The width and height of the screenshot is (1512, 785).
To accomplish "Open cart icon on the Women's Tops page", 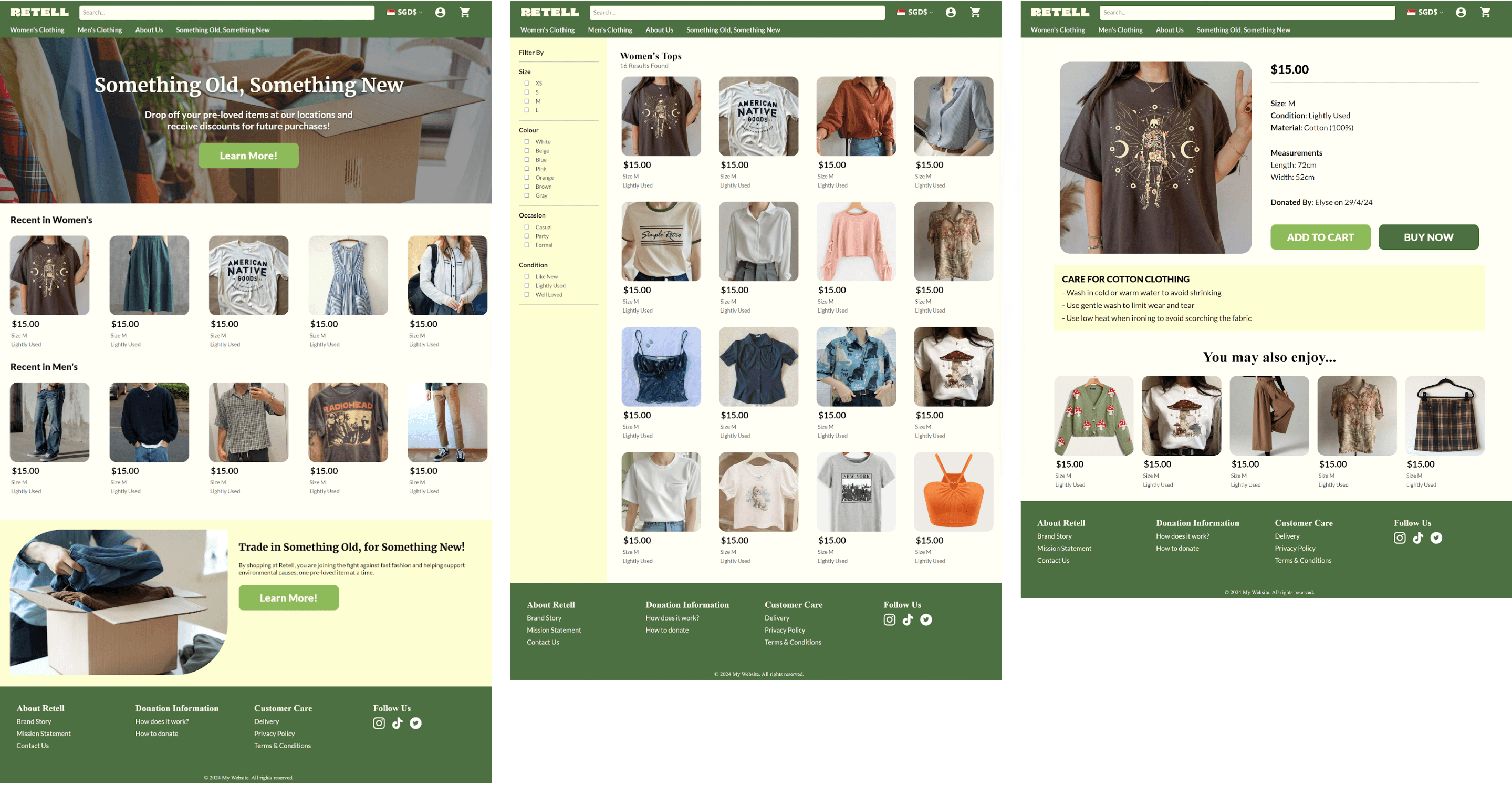I will (975, 12).
